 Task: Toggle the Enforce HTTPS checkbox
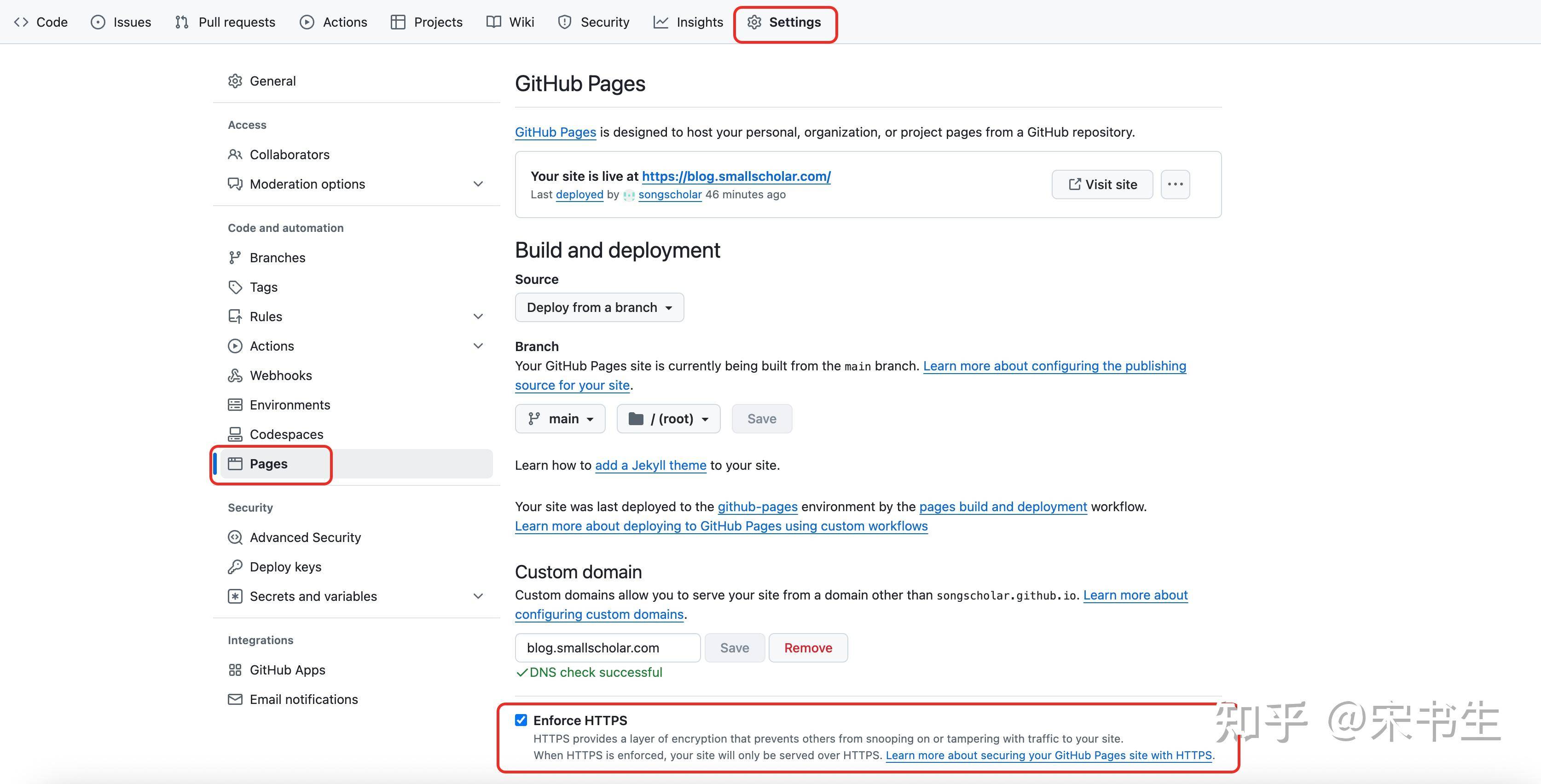[521, 720]
